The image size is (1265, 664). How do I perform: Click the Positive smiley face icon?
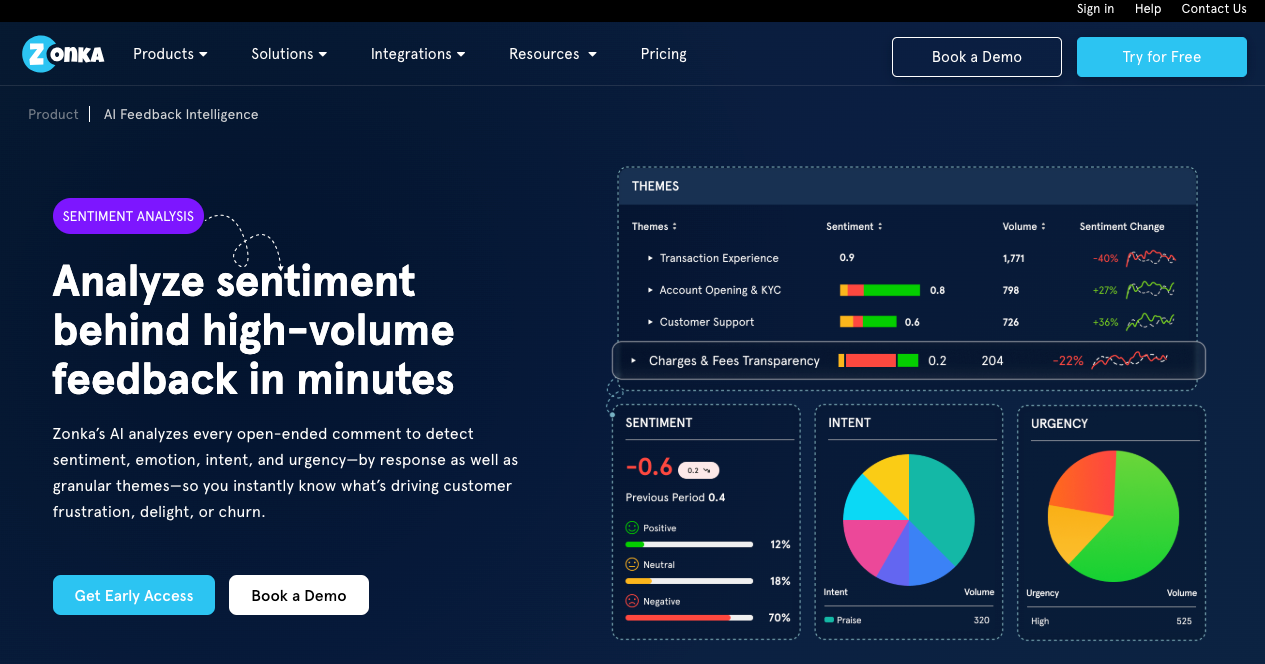tap(632, 527)
